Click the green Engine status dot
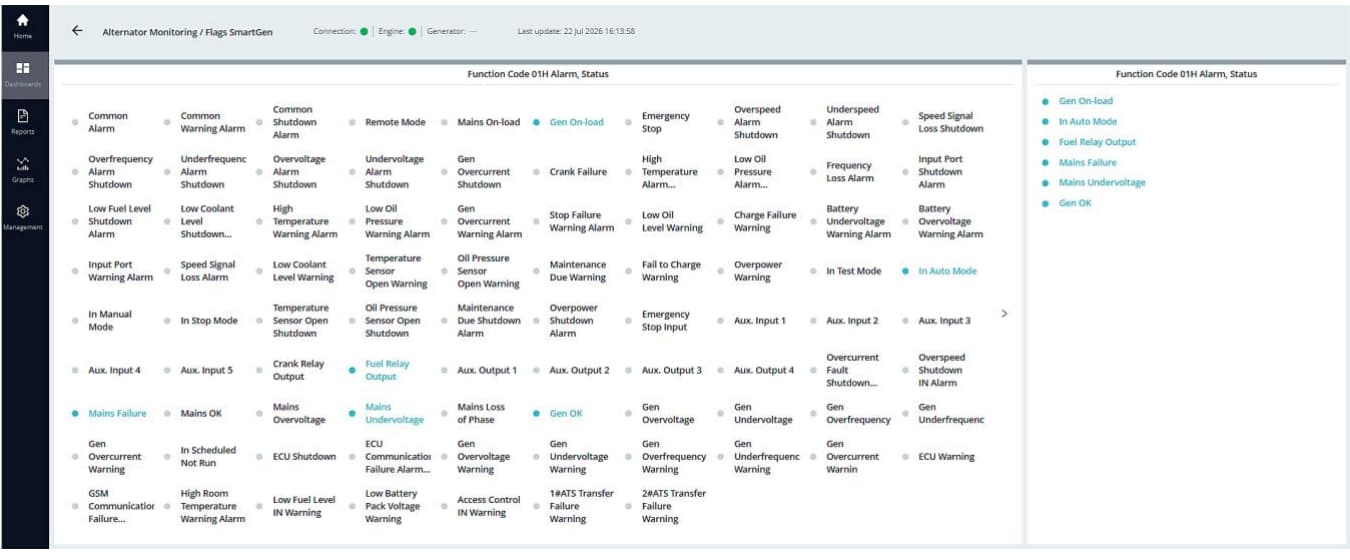 (412, 31)
